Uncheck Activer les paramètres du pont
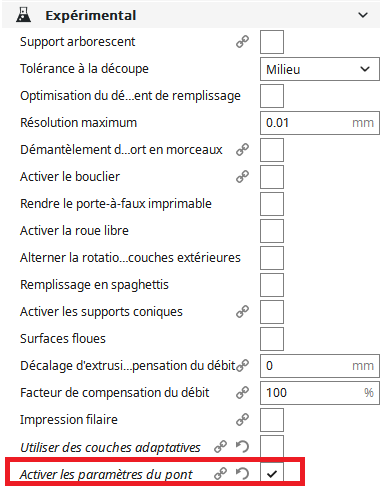This screenshot has height=487, width=388. pos(272,473)
